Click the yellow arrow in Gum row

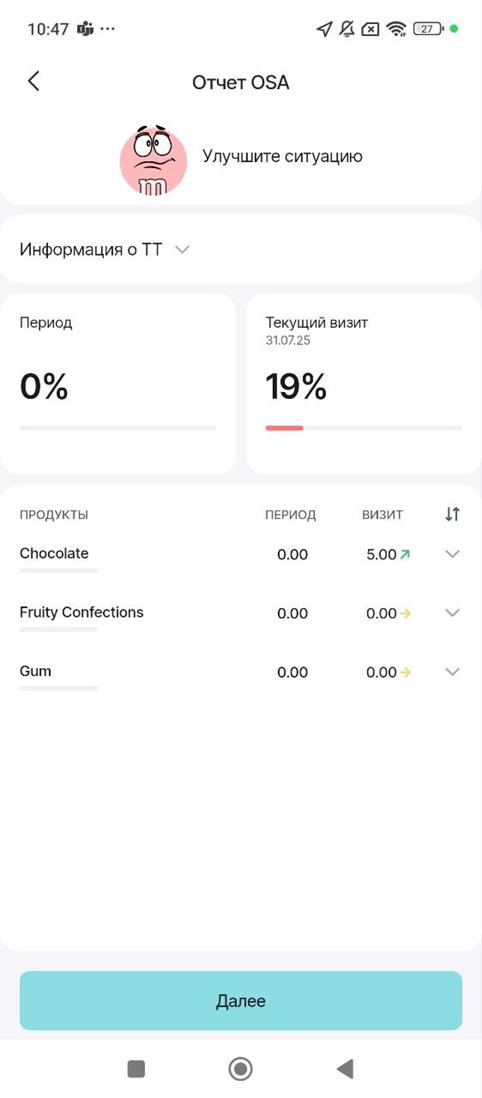coord(405,672)
